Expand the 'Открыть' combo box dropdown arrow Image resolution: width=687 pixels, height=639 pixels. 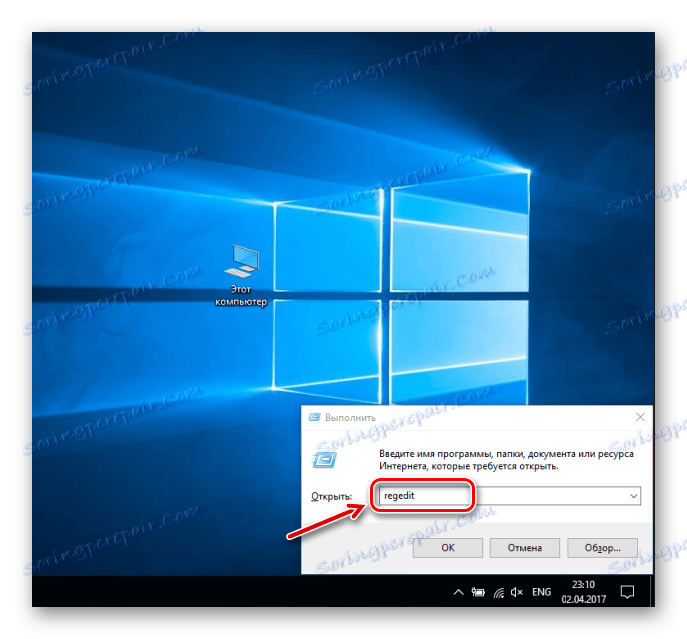click(x=634, y=496)
